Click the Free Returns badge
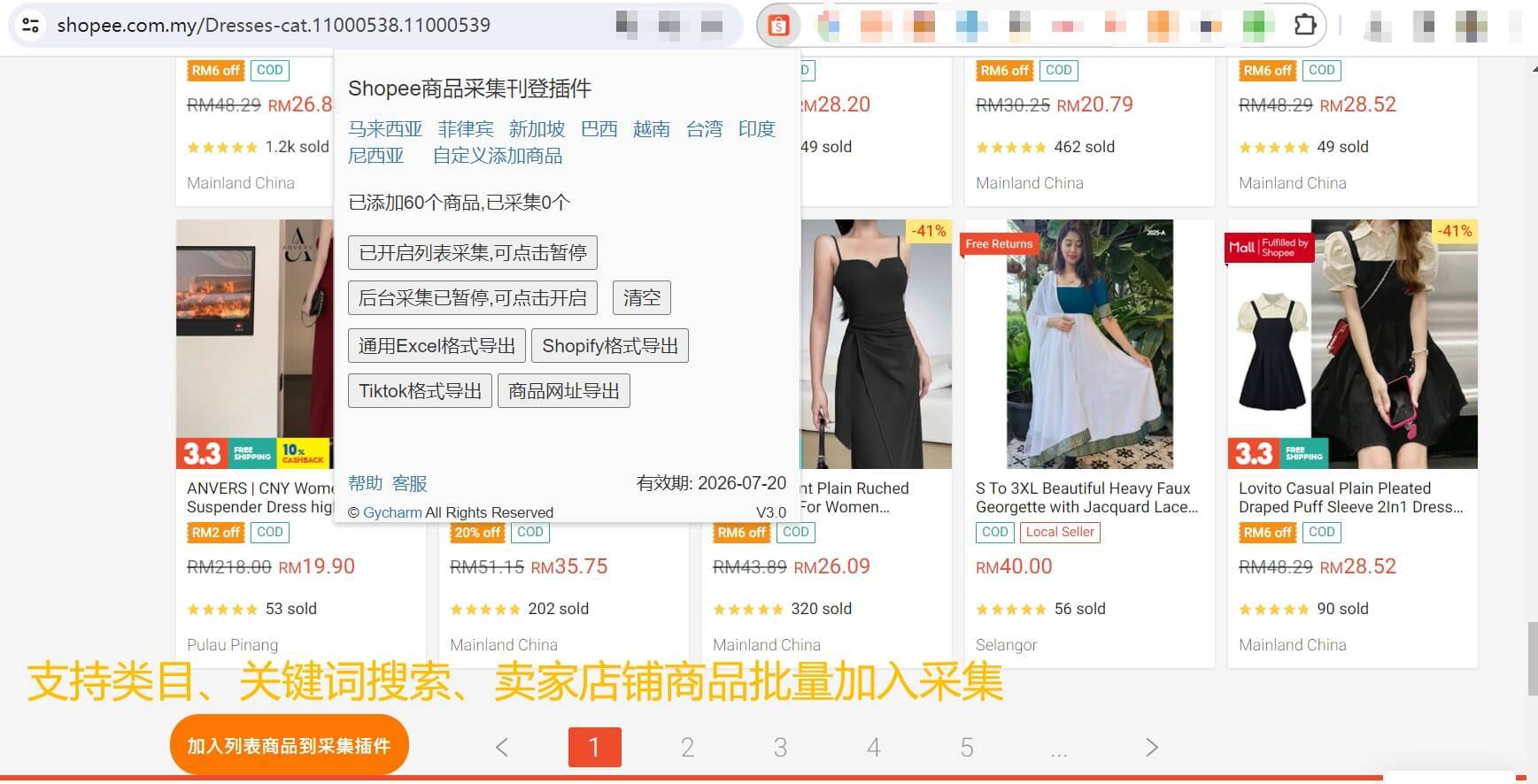Image resolution: width=1538 pixels, height=784 pixels. 999,244
